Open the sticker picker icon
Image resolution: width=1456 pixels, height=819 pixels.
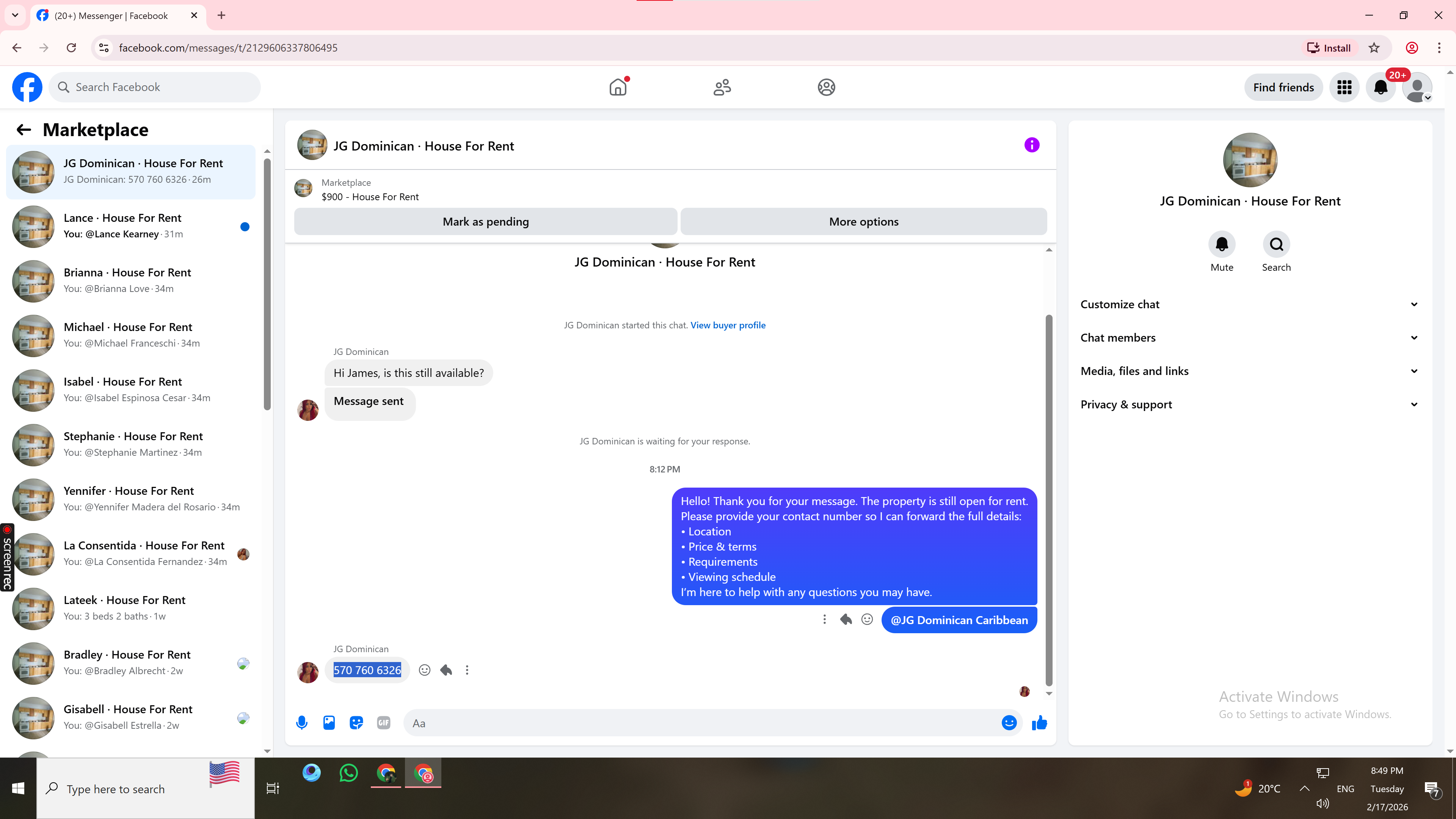[356, 723]
